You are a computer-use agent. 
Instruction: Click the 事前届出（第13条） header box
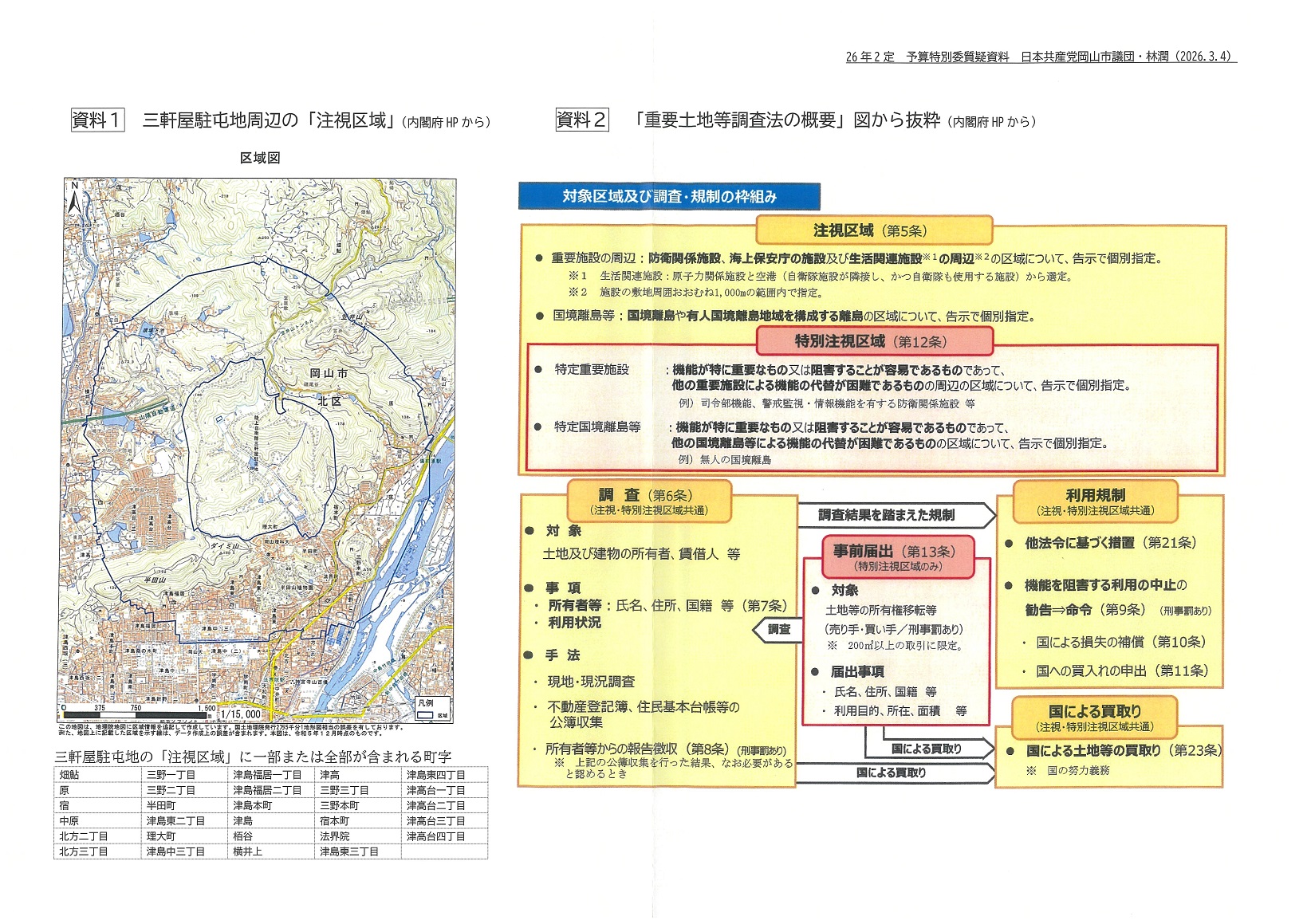pyautogui.click(x=898, y=556)
